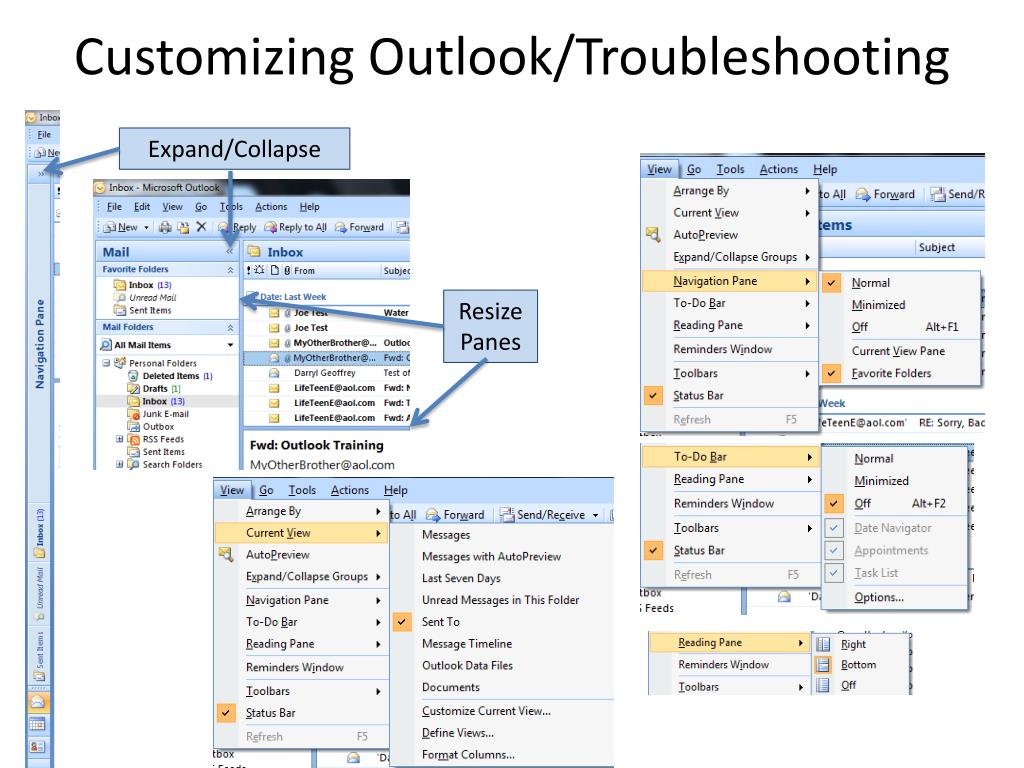Open the All Mail Items dropdown arrow
1024x768 pixels.
coord(231,345)
